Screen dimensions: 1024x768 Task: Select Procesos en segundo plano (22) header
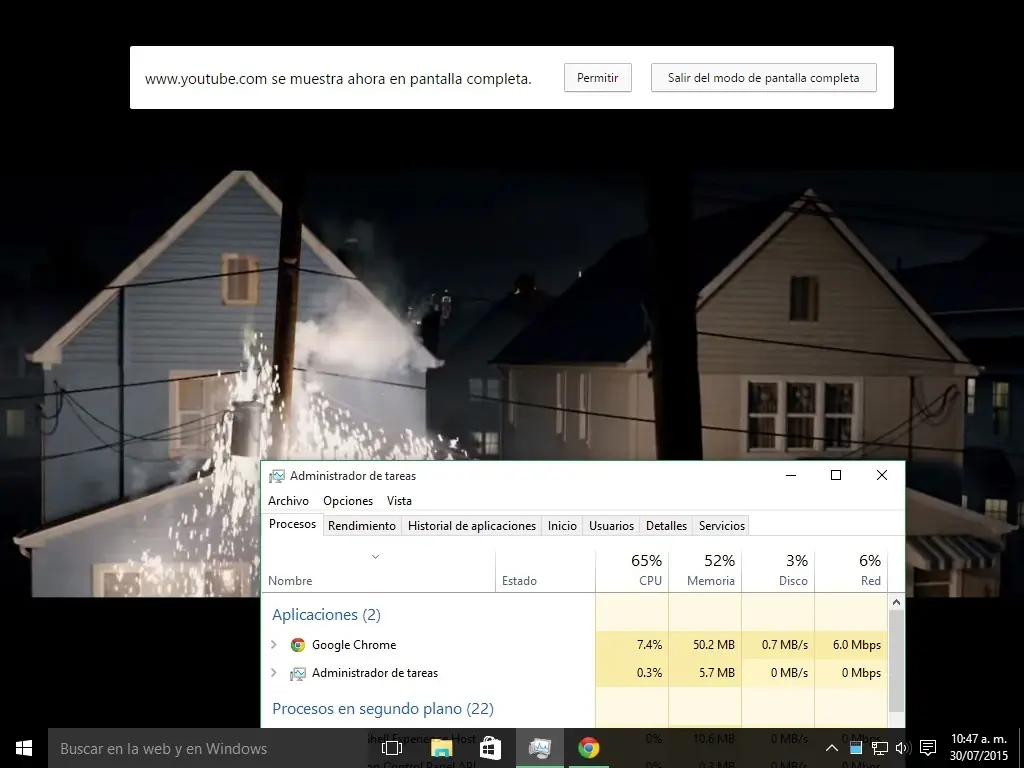pyautogui.click(x=383, y=709)
